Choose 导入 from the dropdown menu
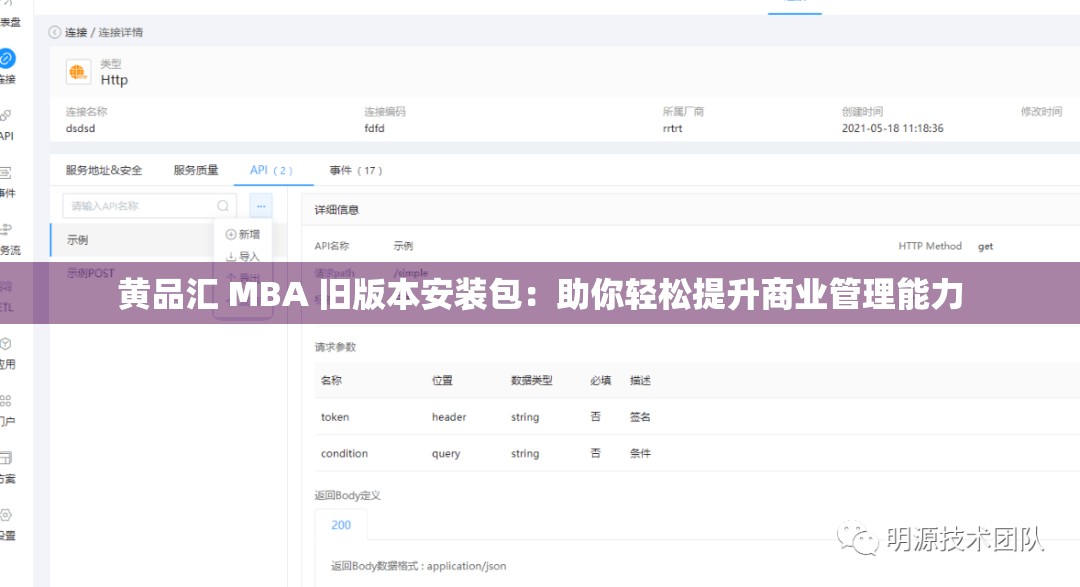 coord(243,256)
